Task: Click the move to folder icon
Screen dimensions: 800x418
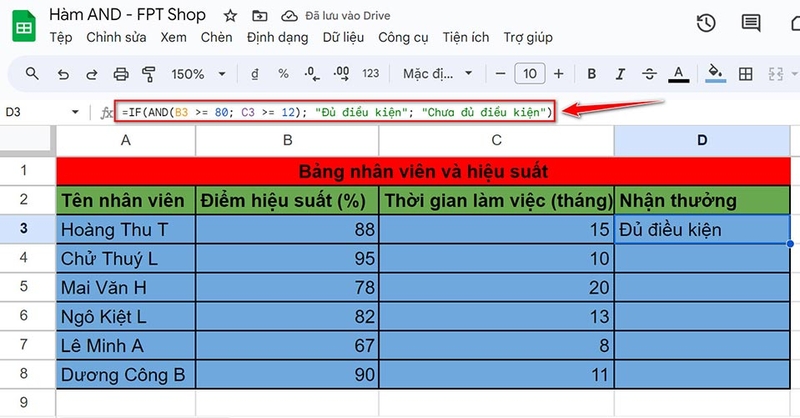Action: coord(260,16)
